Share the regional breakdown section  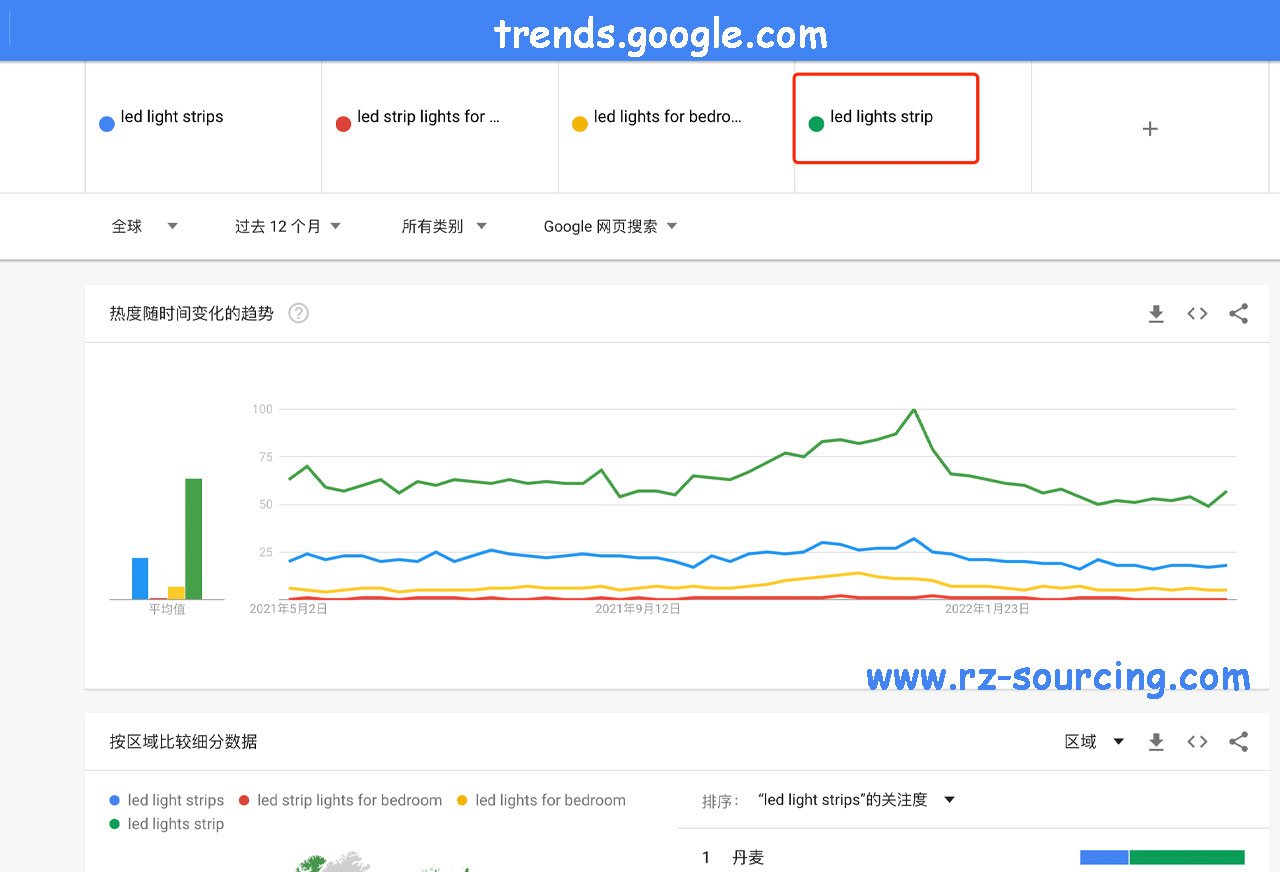[1238, 742]
